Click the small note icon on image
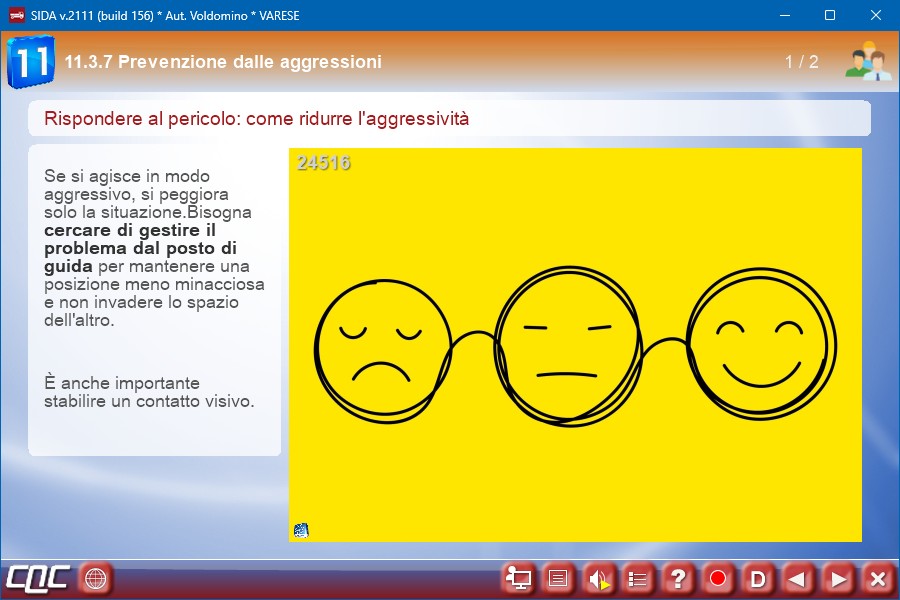900x600 pixels. click(301, 530)
